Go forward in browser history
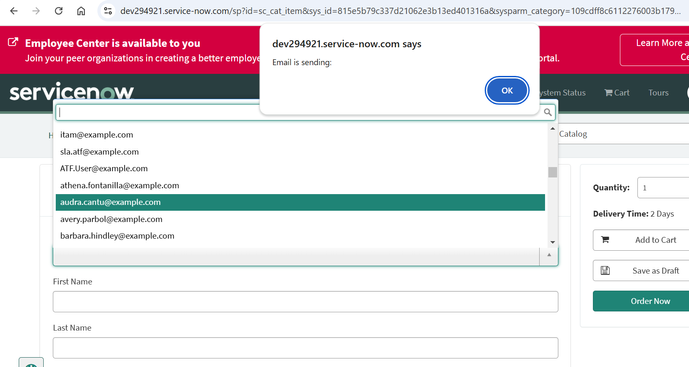 36,11
